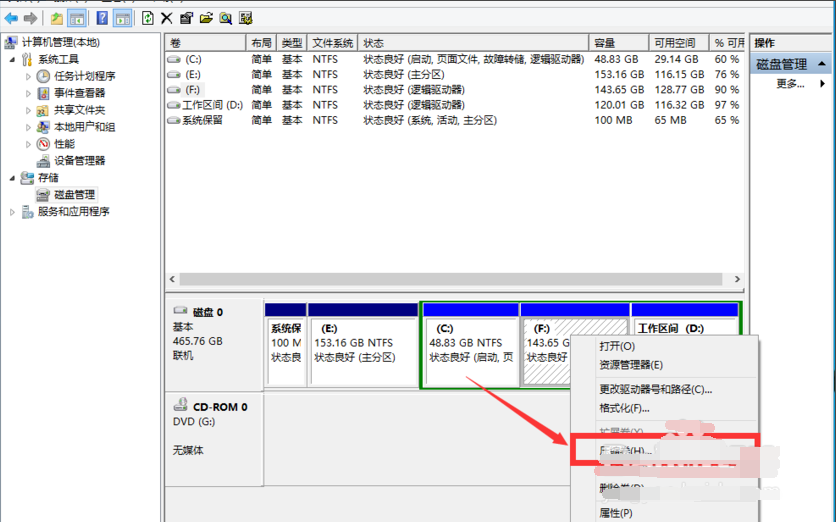Click the left arrow of horizontal scrollbar
This screenshot has height=522, width=836.
(172, 279)
